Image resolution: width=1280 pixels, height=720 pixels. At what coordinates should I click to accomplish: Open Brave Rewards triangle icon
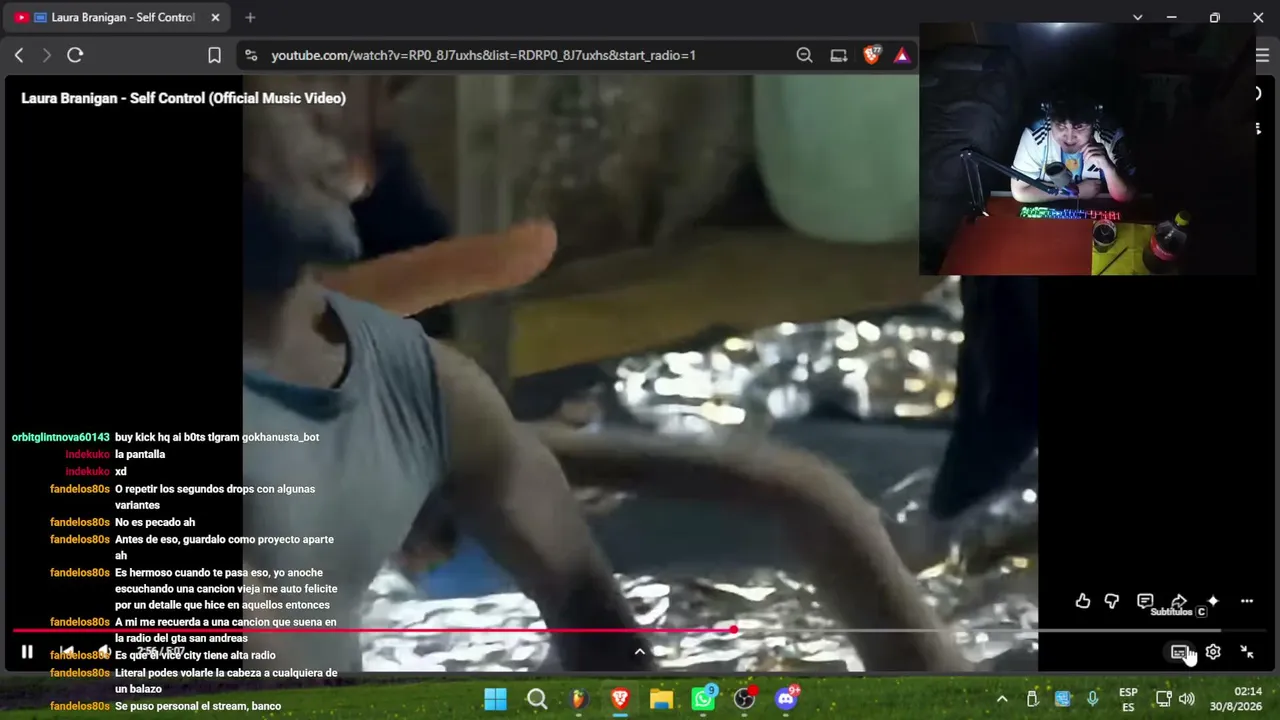click(x=902, y=55)
